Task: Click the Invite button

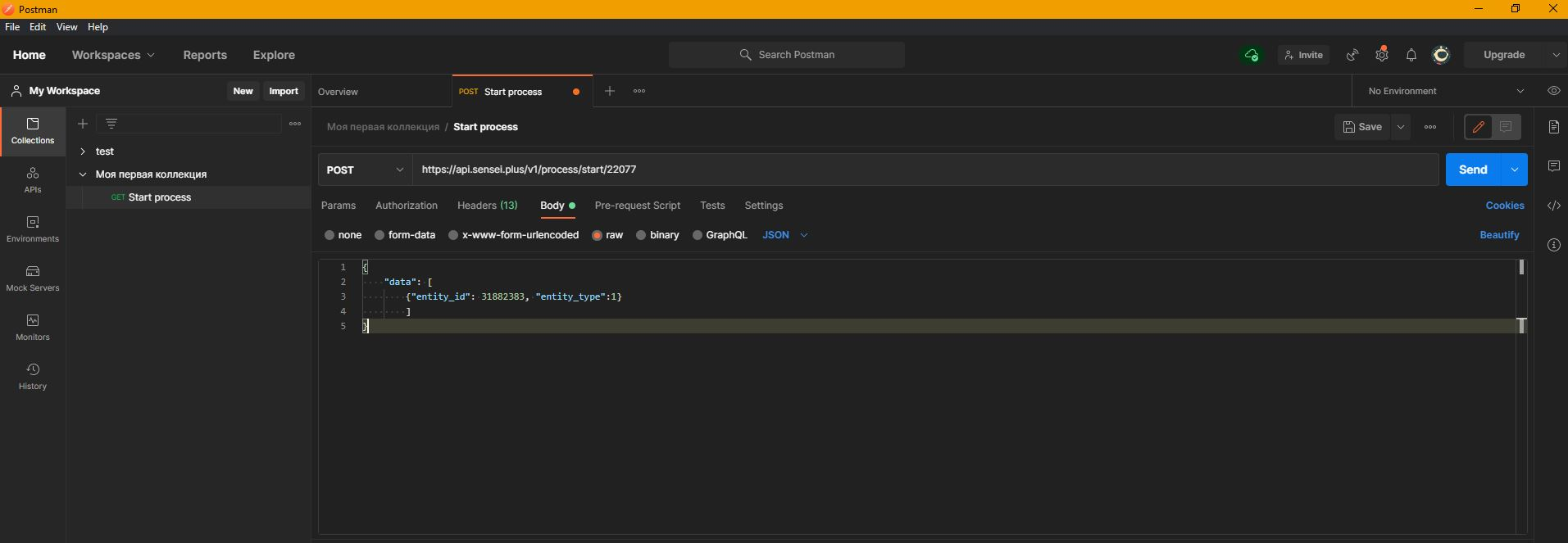Action: 1303,55
